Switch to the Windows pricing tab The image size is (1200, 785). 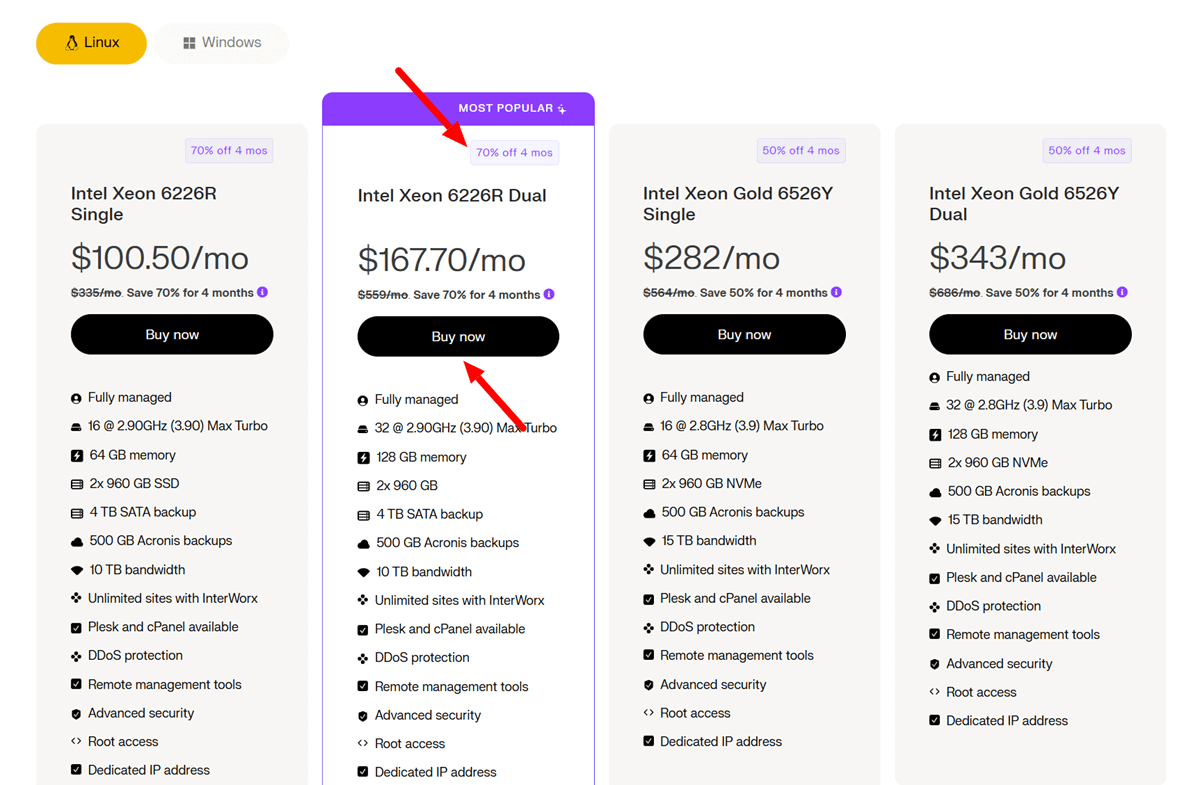pos(221,42)
